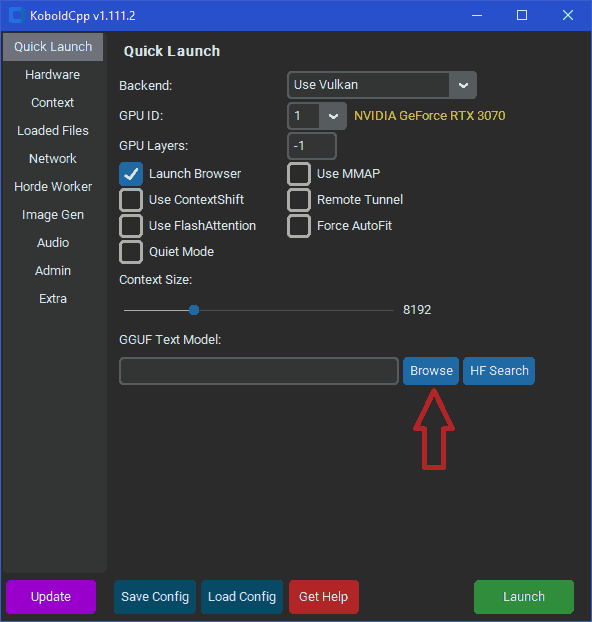Open the Extra tab
Image resolution: width=592 pixels, height=622 pixels.
click(53, 298)
